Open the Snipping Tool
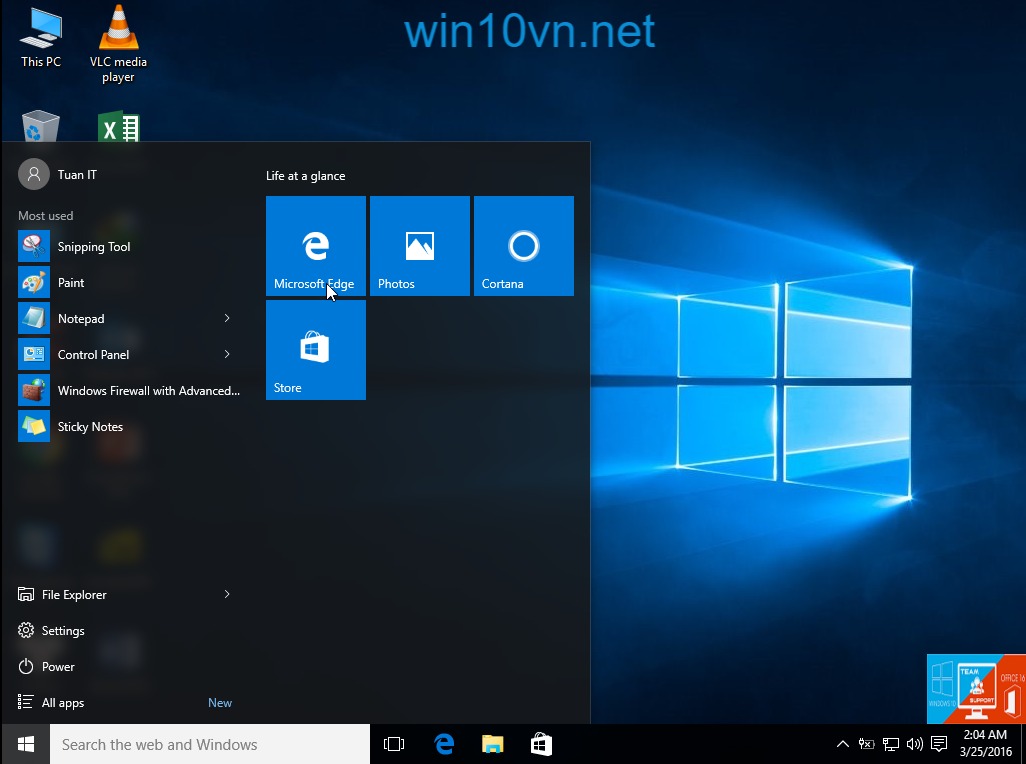The height and width of the screenshot is (764, 1026). (x=93, y=246)
